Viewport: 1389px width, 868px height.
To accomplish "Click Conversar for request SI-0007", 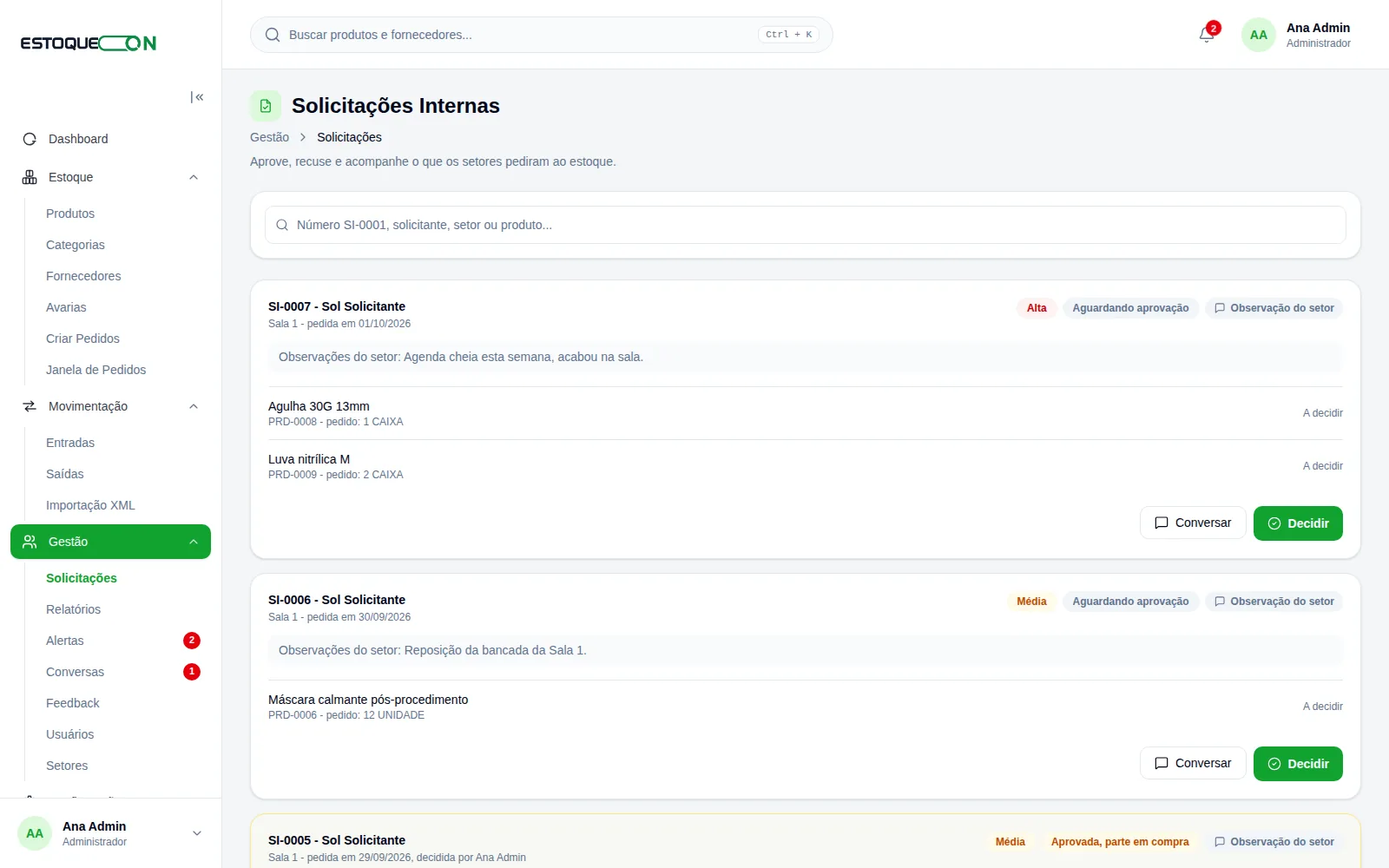I will tap(1193, 523).
